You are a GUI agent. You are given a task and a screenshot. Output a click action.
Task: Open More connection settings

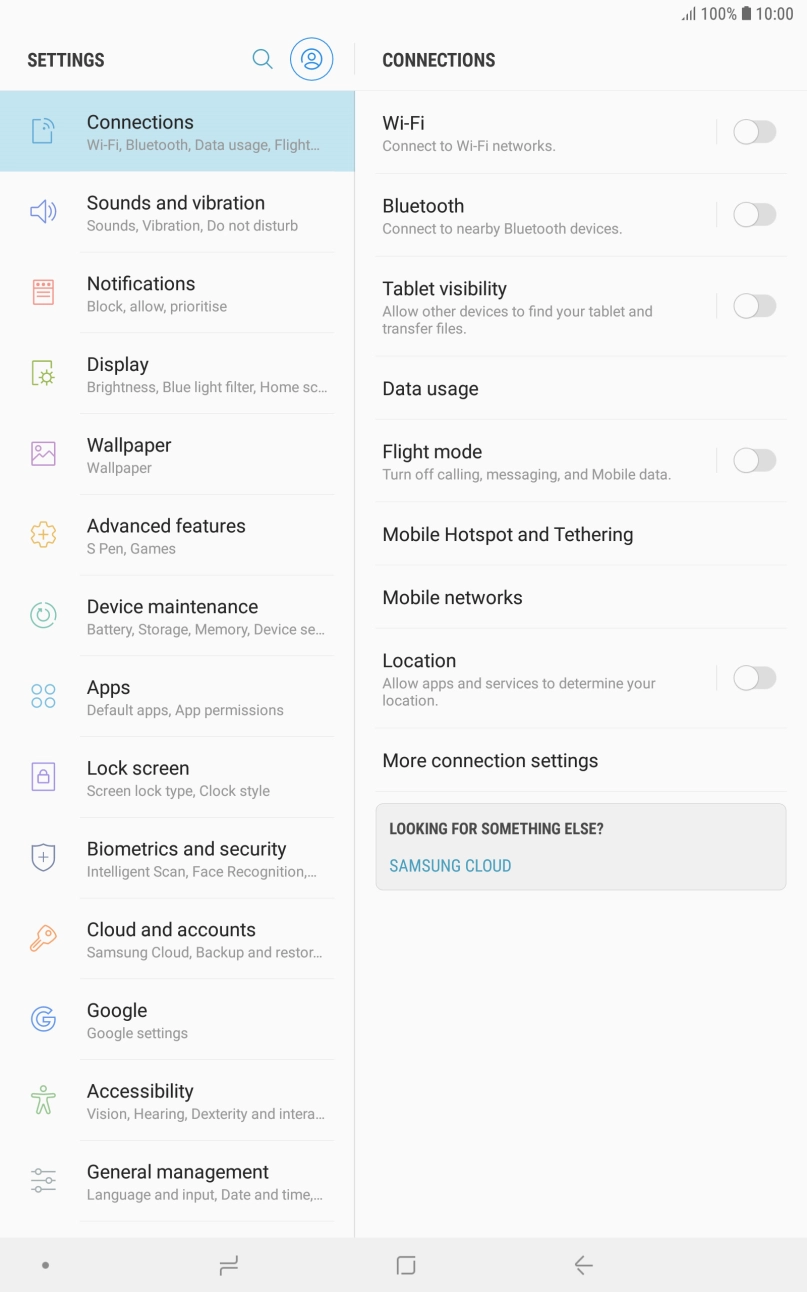point(490,761)
